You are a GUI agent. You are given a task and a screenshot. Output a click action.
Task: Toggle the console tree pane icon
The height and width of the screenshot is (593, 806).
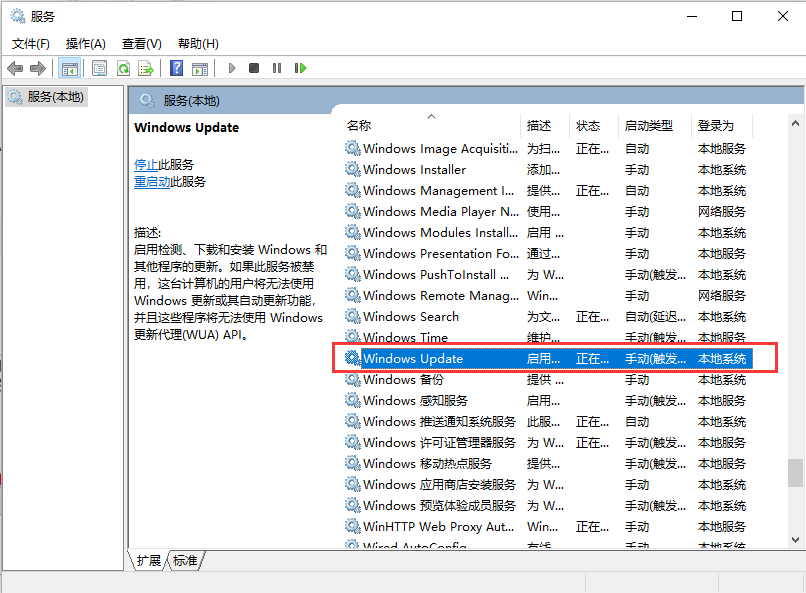click(x=70, y=67)
